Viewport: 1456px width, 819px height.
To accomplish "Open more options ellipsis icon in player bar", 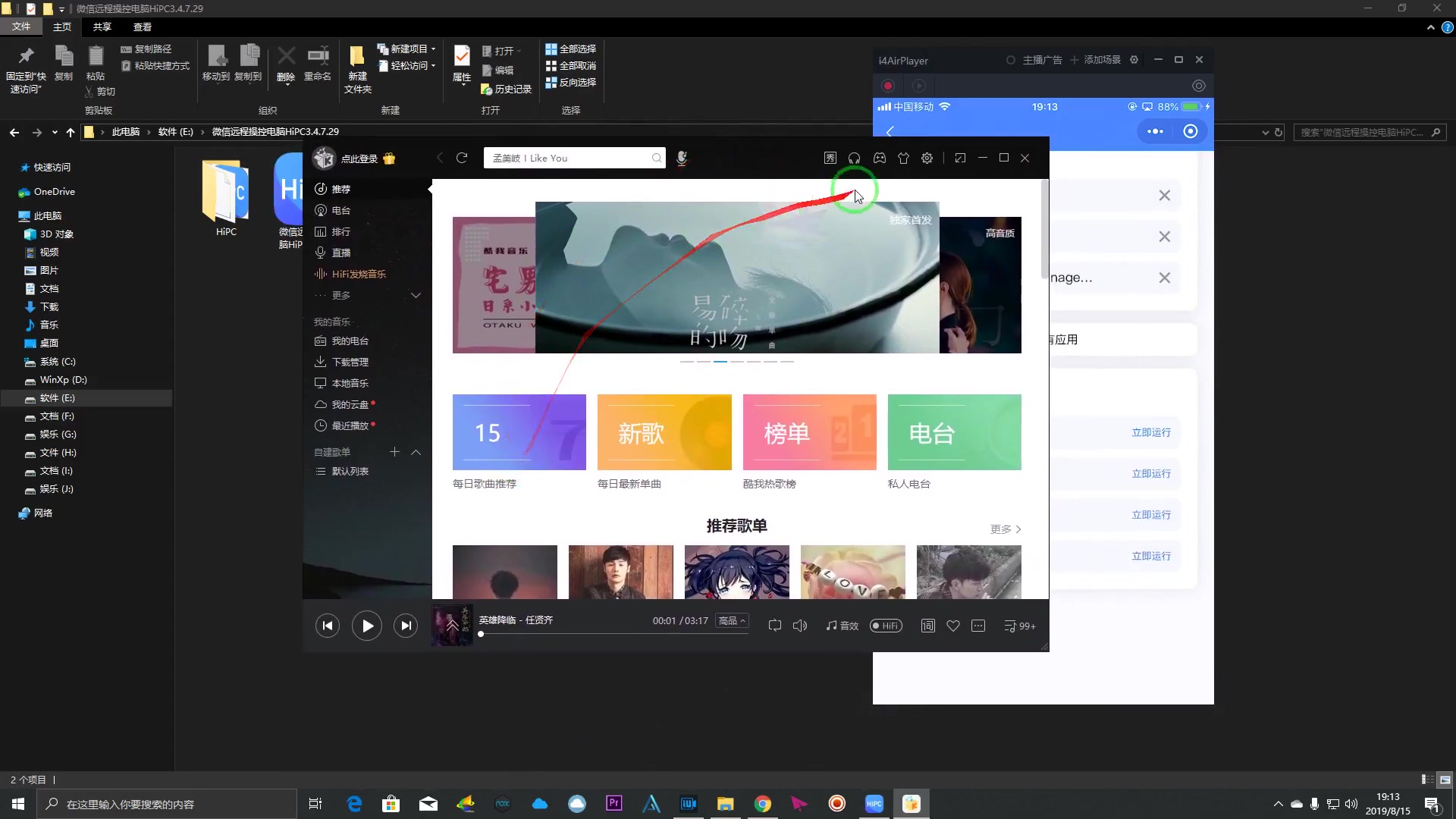I will point(978,626).
